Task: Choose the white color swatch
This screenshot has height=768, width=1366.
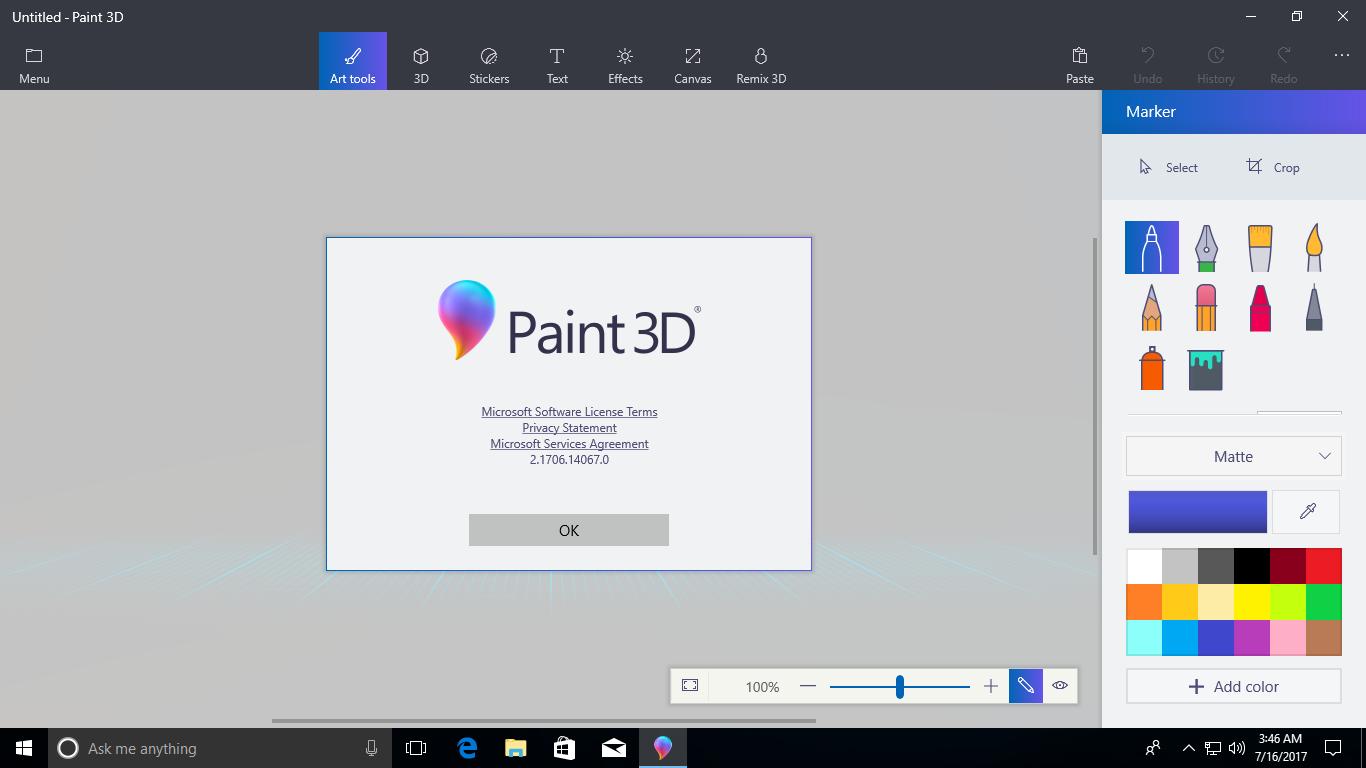Action: coord(1144,566)
